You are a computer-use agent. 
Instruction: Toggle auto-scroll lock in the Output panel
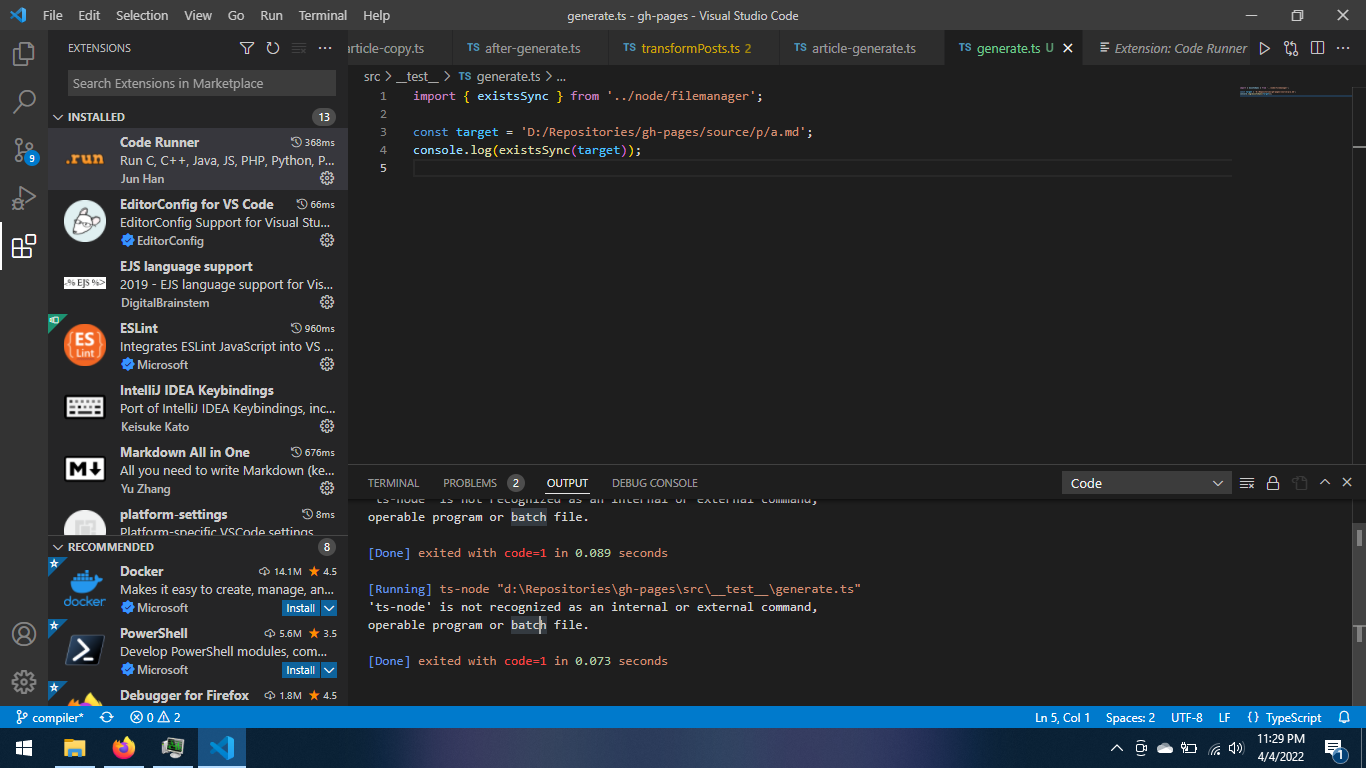click(x=1273, y=482)
